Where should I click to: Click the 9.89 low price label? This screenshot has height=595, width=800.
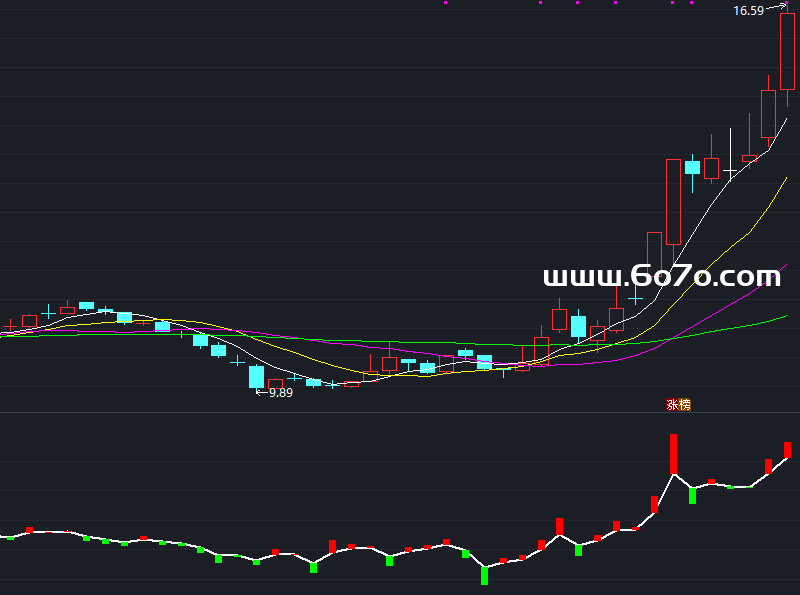pyautogui.click(x=281, y=393)
